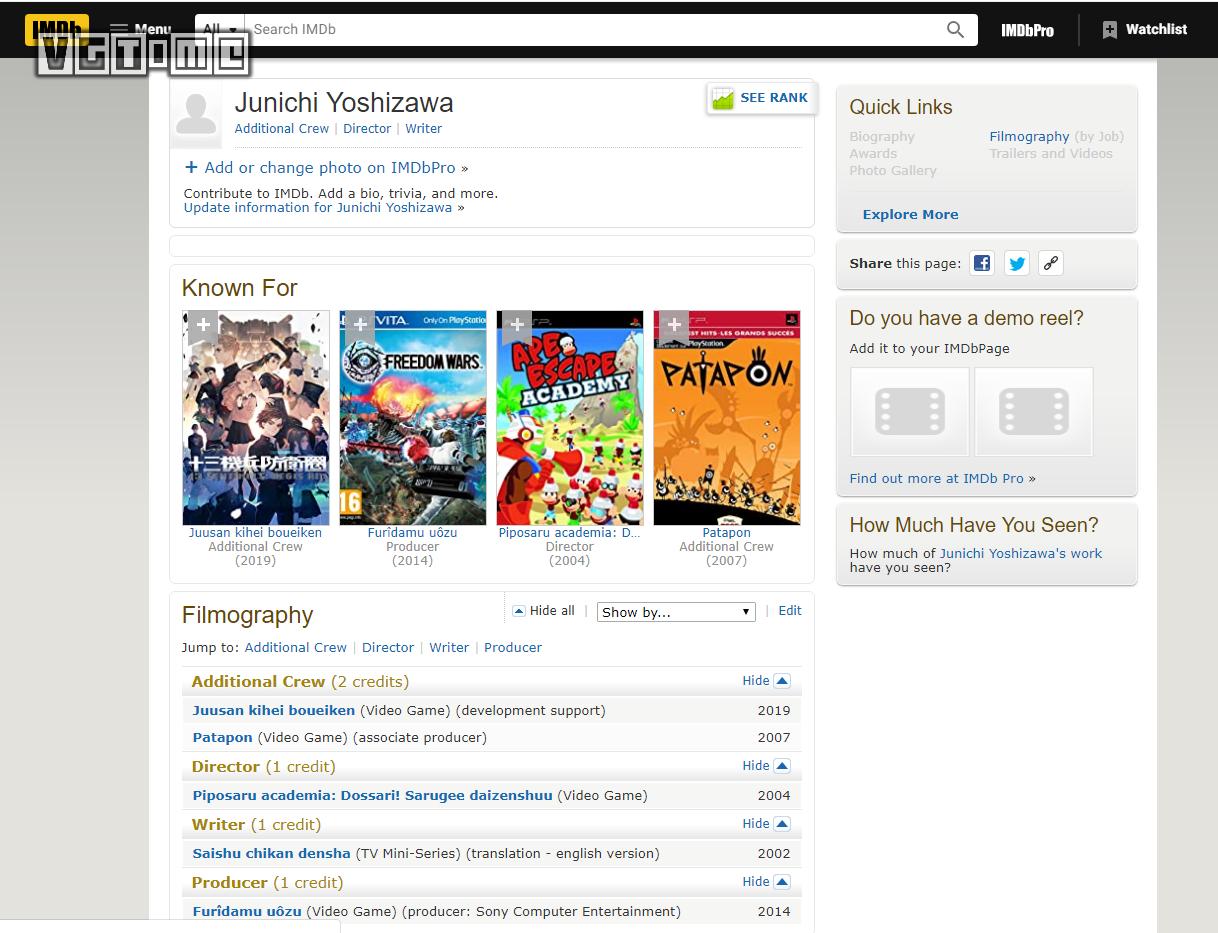Viewport: 1218px width, 933px height.
Task: Open Juusan kihei boueiken filmography entry
Action: pyautogui.click(x=274, y=711)
